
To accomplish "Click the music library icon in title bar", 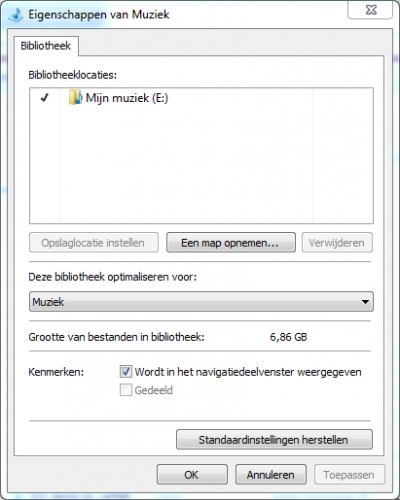I will point(15,15).
